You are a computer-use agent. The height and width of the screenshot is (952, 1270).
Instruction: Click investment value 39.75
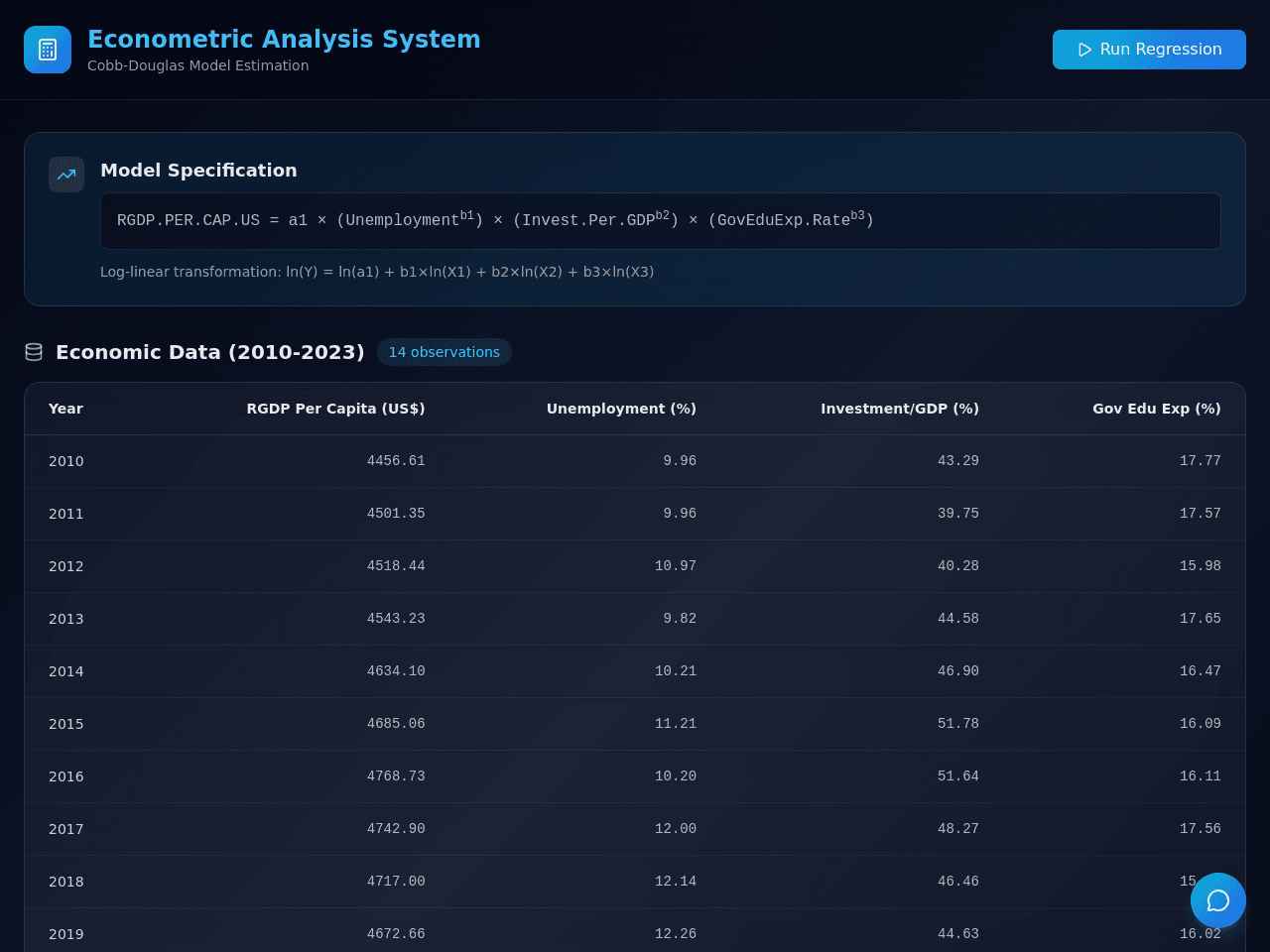(x=958, y=514)
